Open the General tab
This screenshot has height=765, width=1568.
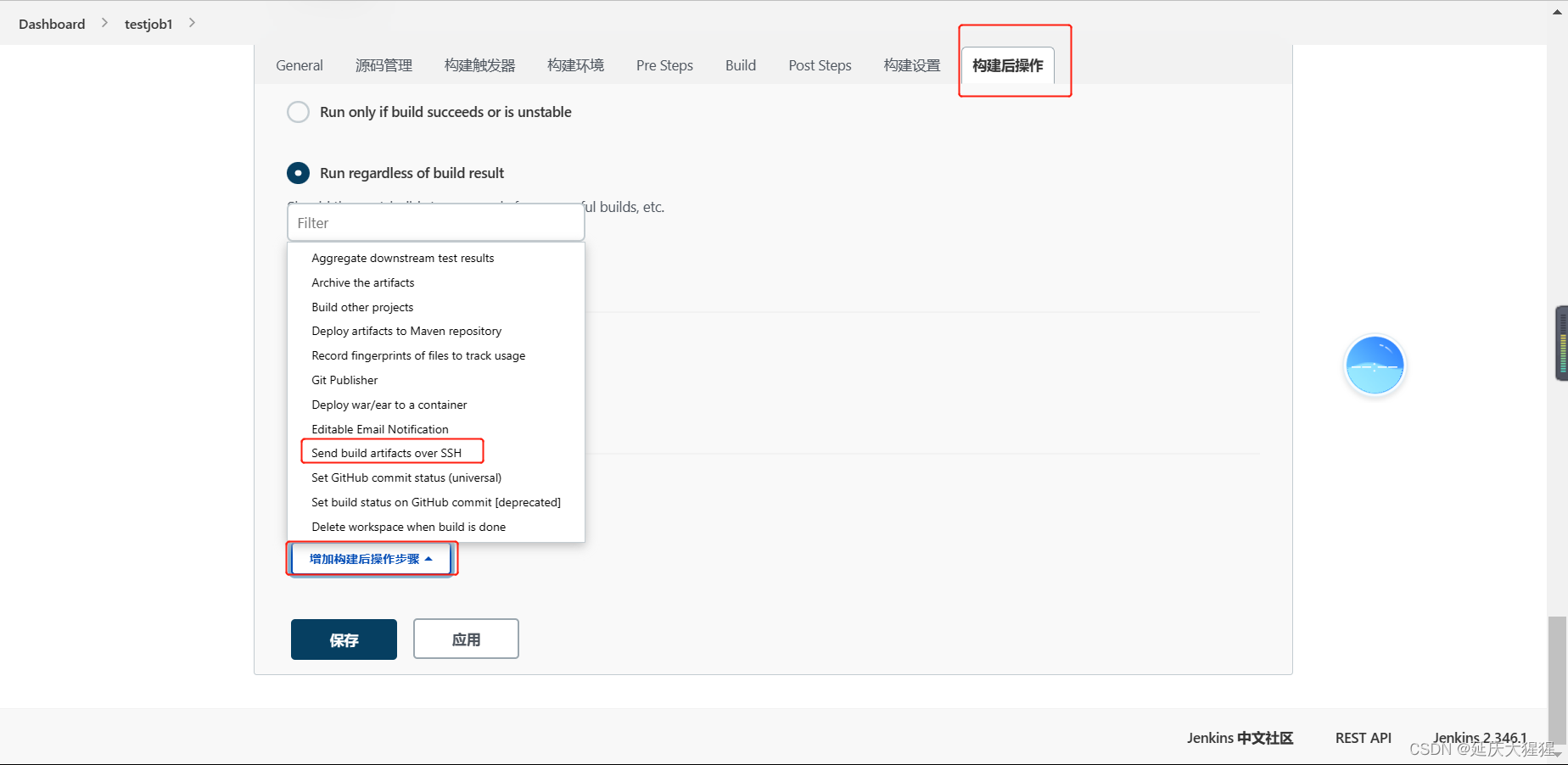[300, 65]
